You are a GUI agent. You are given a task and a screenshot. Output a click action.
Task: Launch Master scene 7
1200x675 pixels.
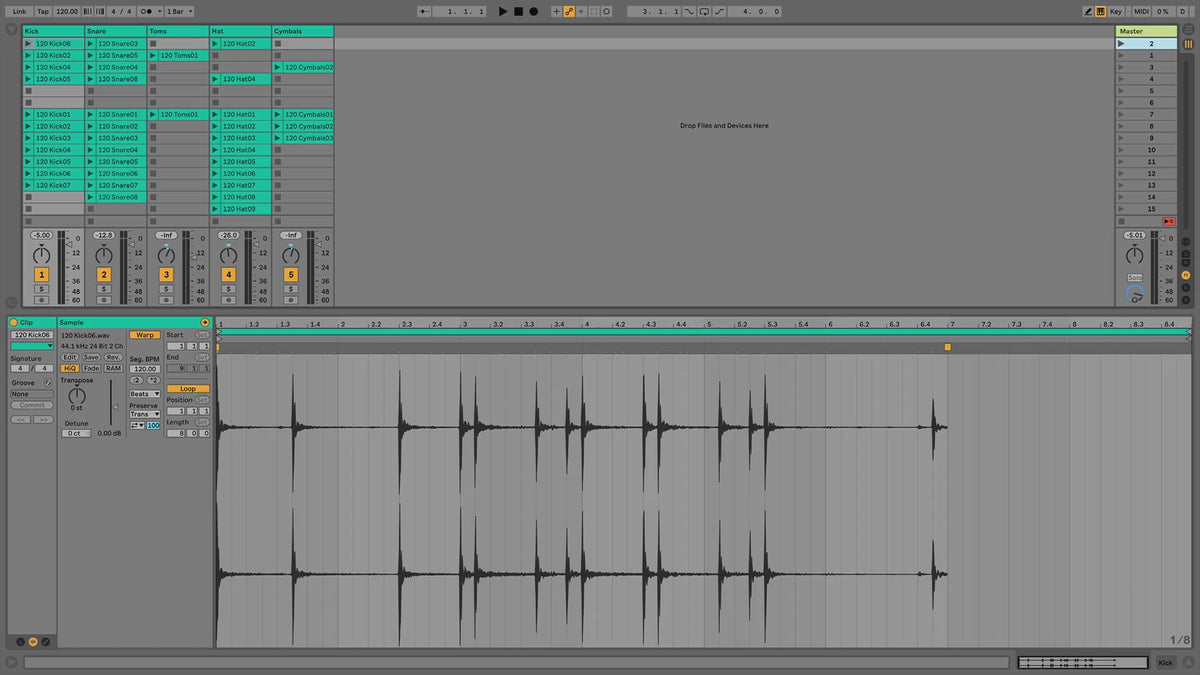[1121, 115]
